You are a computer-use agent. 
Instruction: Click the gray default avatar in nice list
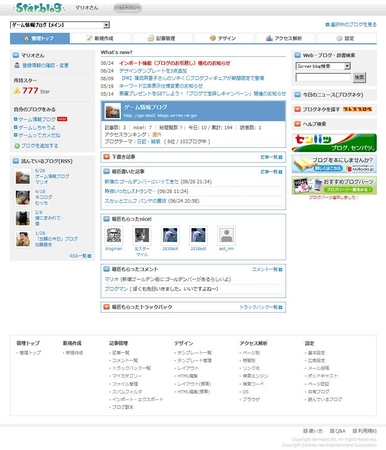pyautogui.click(x=227, y=235)
